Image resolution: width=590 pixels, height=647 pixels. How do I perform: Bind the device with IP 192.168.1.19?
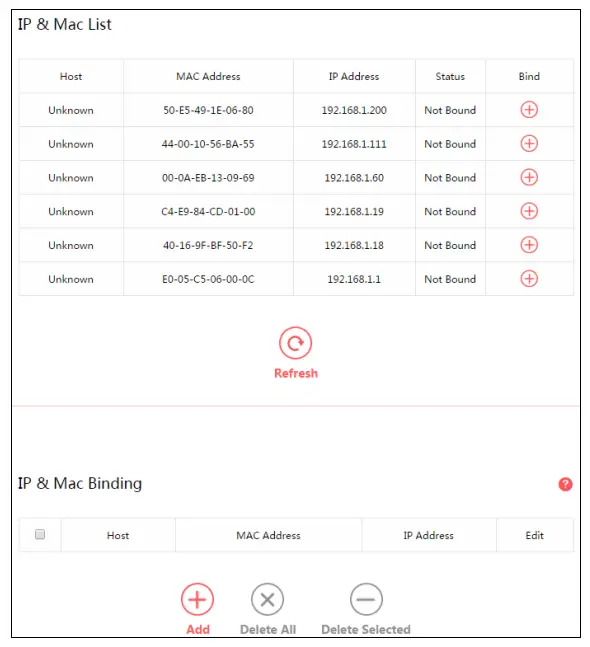click(x=529, y=212)
